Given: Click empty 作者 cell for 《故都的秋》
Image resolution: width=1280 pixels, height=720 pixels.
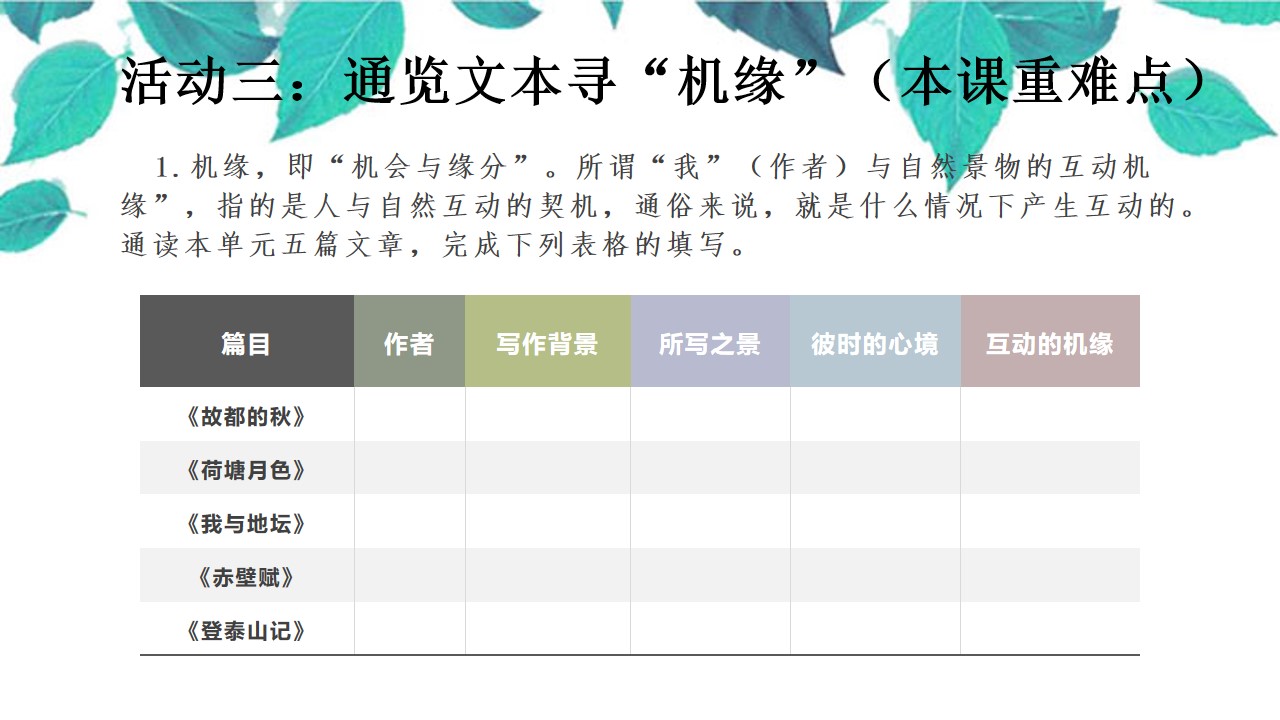Looking at the screenshot, I should [x=409, y=415].
